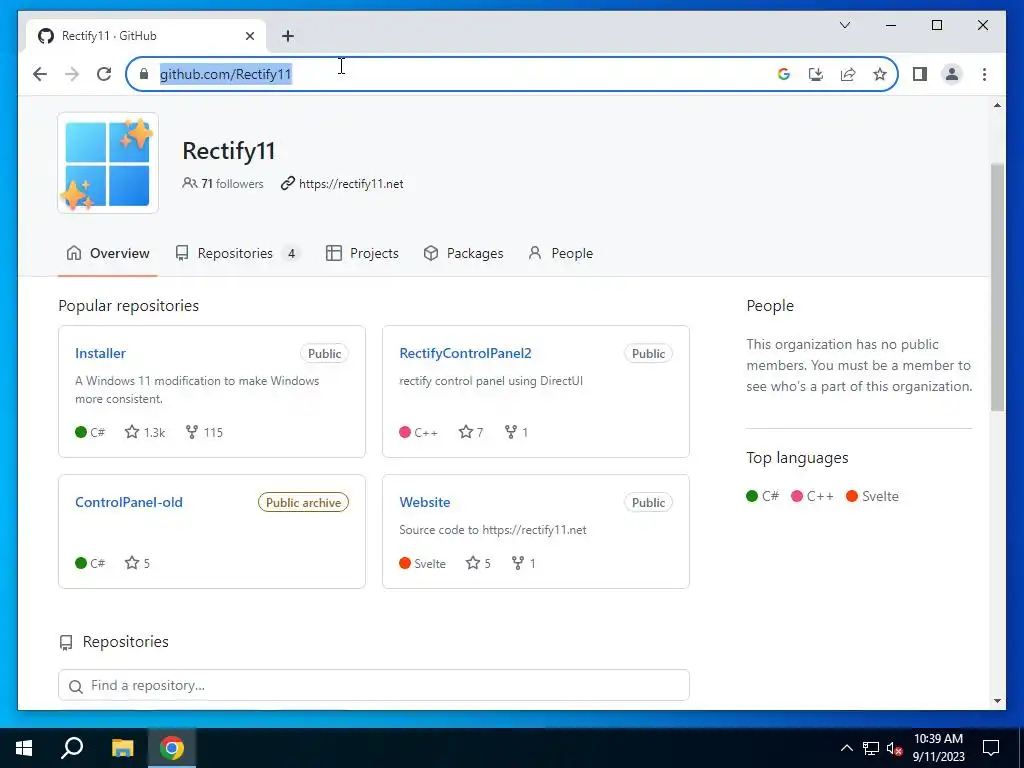
Task: Open the Chrome three-dot menu
Action: point(984,74)
